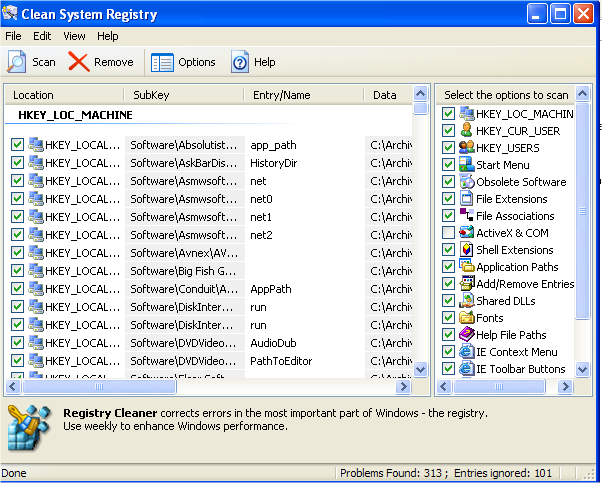Uncheck the AppPath entry checkbox
602x483 pixels.
pyautogui.click(x=17, y=289)
